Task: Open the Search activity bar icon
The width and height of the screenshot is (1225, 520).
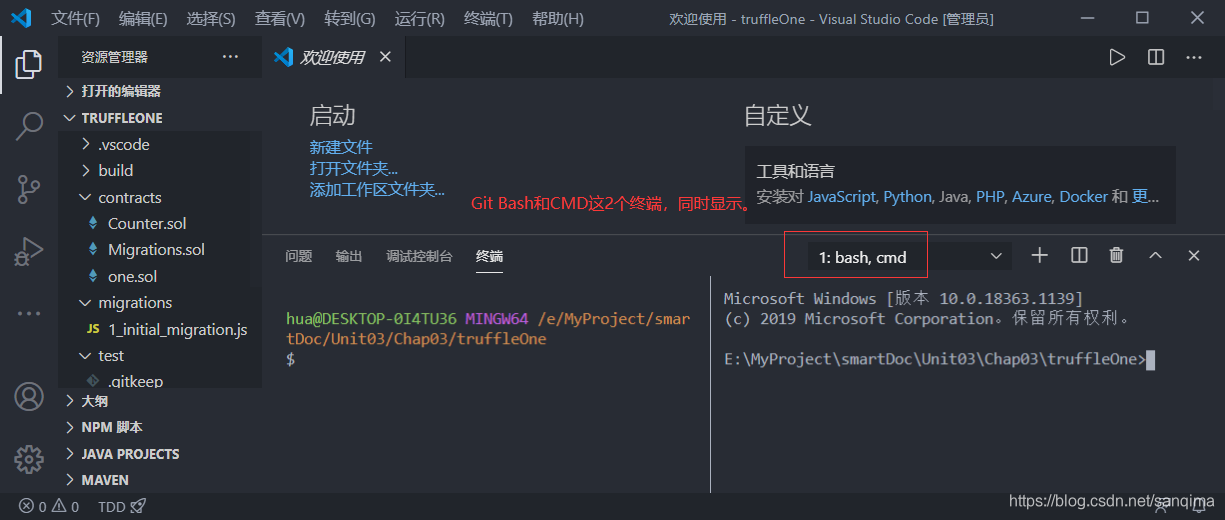Action: [29, 127]
